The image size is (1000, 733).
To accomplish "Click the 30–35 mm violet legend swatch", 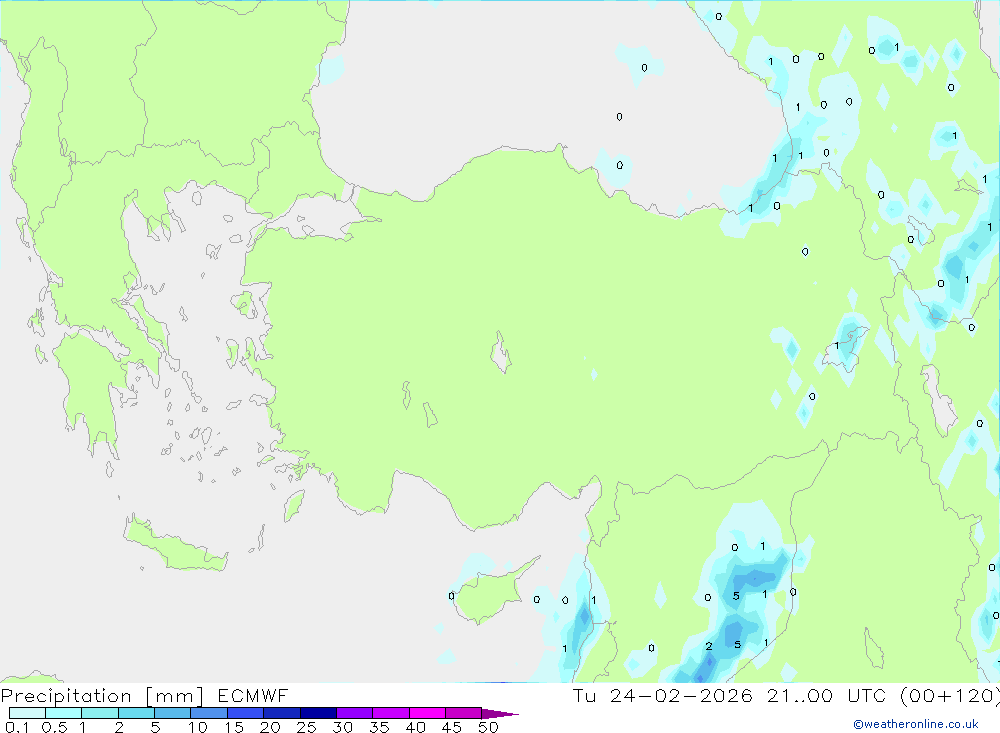I will [x=355, y=713].
